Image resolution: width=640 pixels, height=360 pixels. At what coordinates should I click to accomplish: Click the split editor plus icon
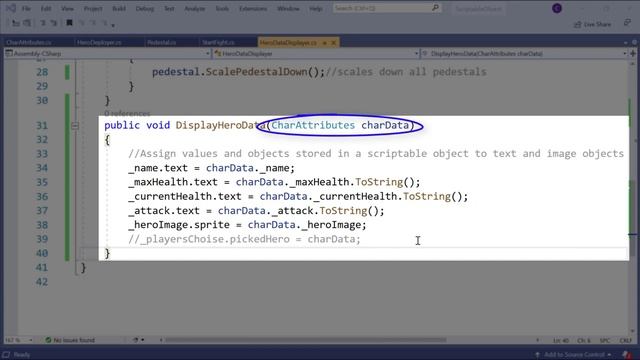click(633, 53)
